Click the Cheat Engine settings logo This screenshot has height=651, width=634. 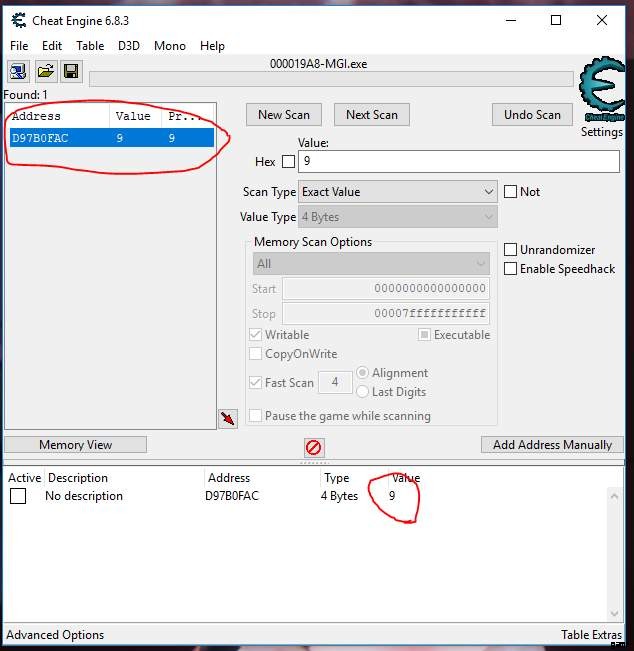[x=601, y=94]
